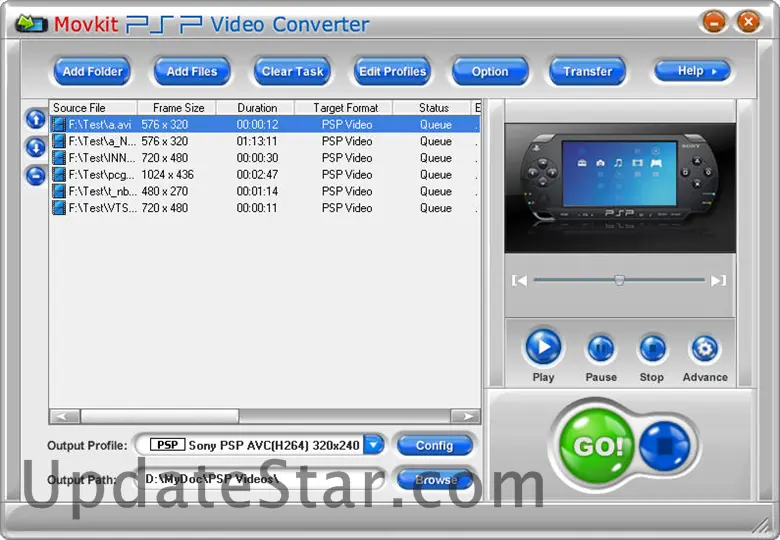
Task: Click duration 00:00:30
Action: pyautogui.click(x=257, y=158)
